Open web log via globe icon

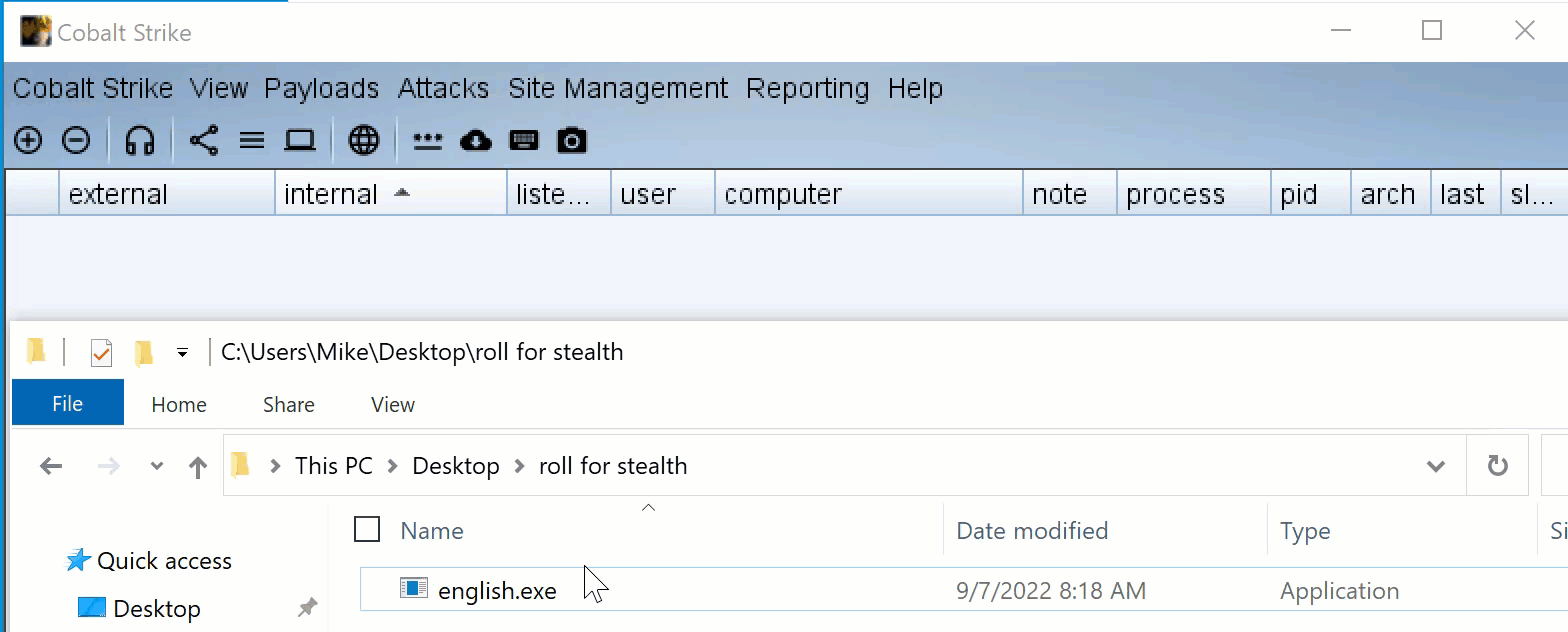point(364,141)
